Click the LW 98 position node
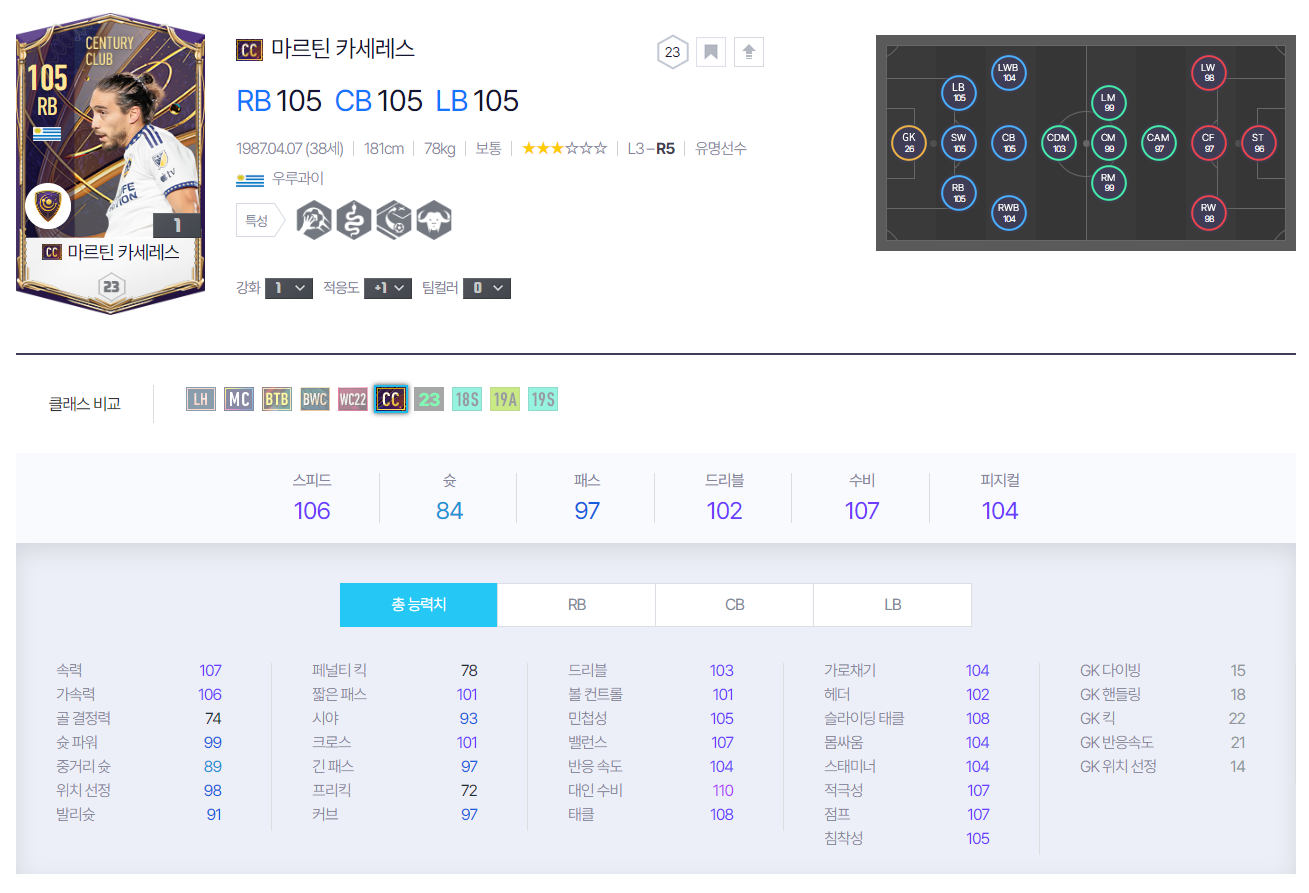This screenshot has height=893, width=1309. point(1208,72)
